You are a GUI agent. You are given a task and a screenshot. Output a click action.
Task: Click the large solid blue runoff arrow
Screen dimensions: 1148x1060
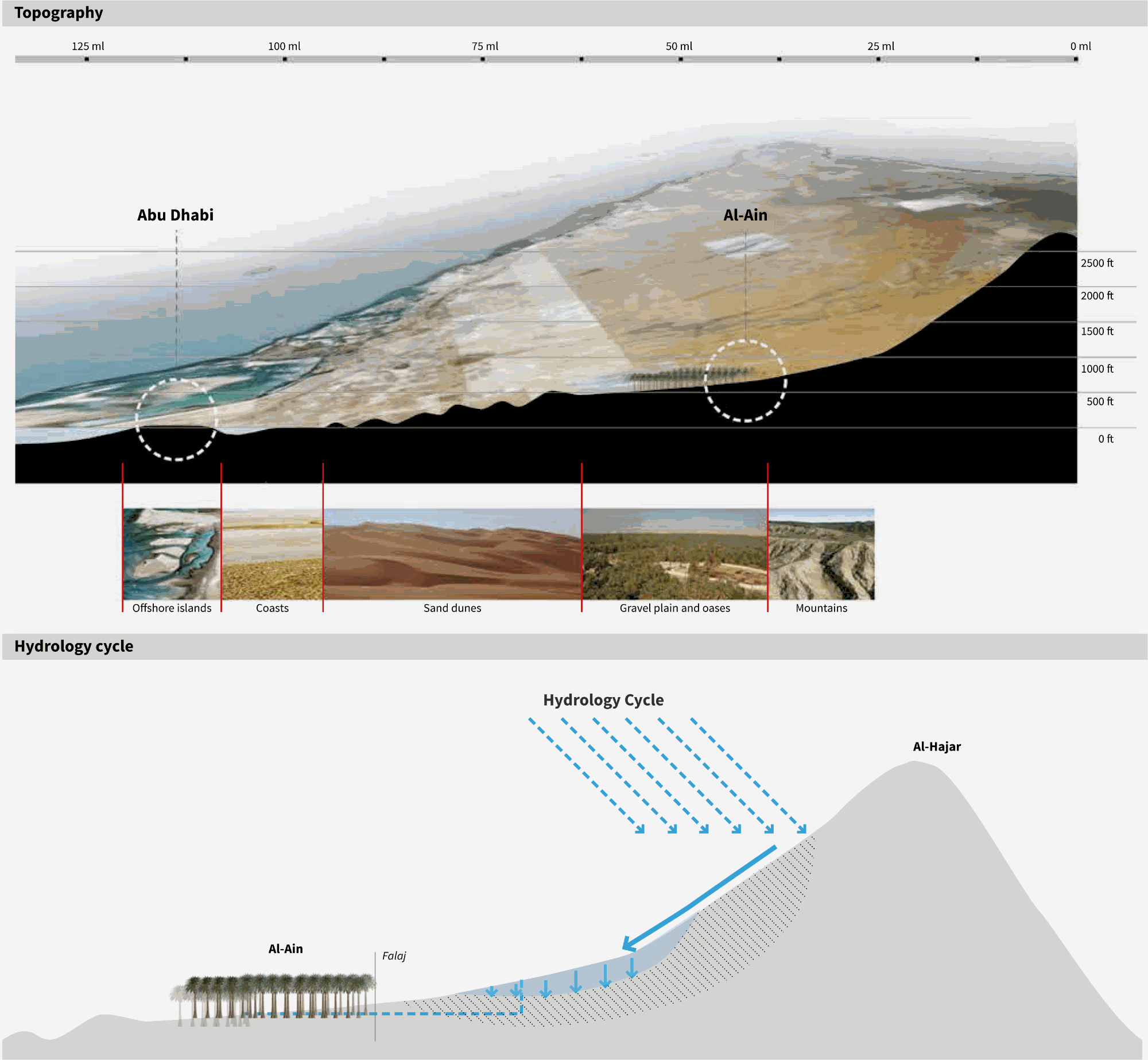click(700, 897)
